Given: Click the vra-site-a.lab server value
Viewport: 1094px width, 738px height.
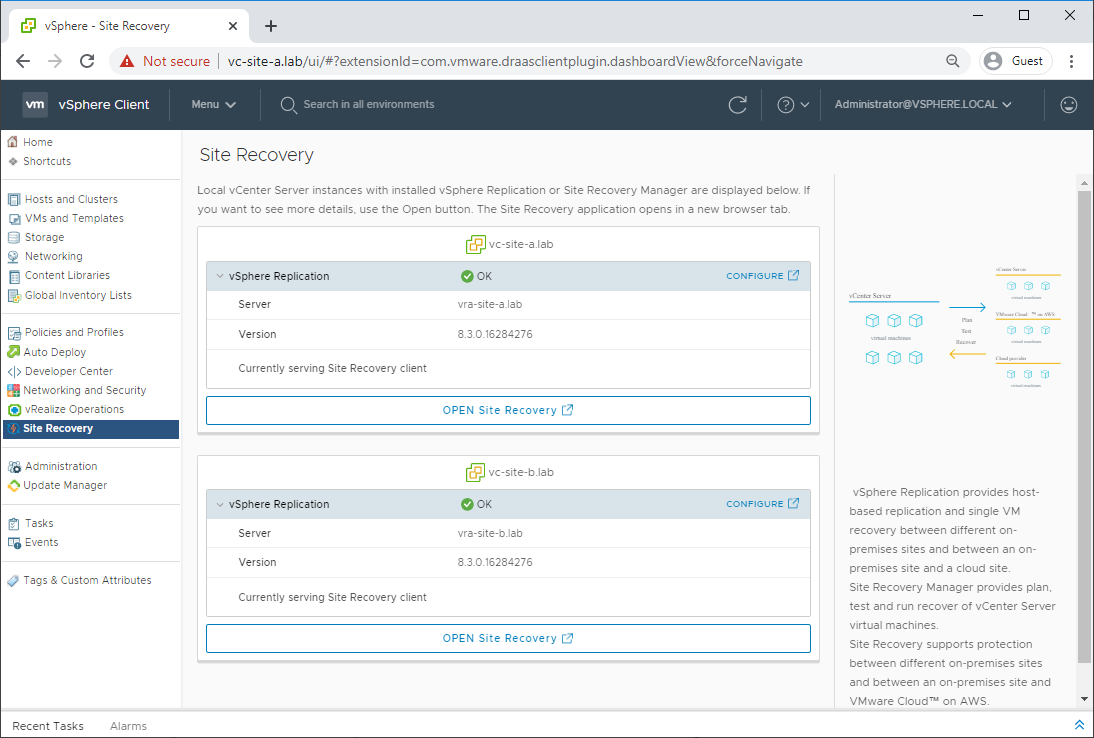Looking at the screenshot, I should [x=490, y=305].
